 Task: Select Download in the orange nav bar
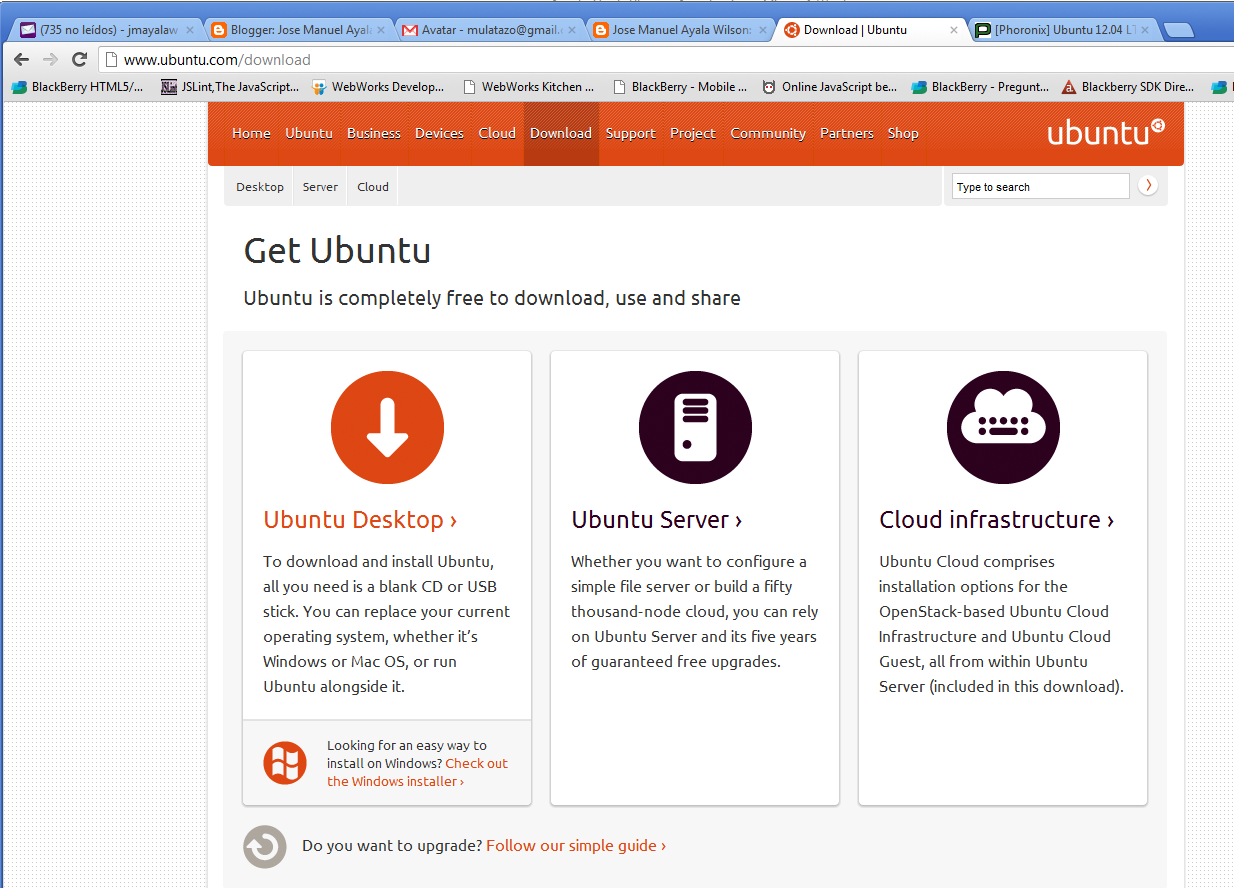tap(561, 133)
